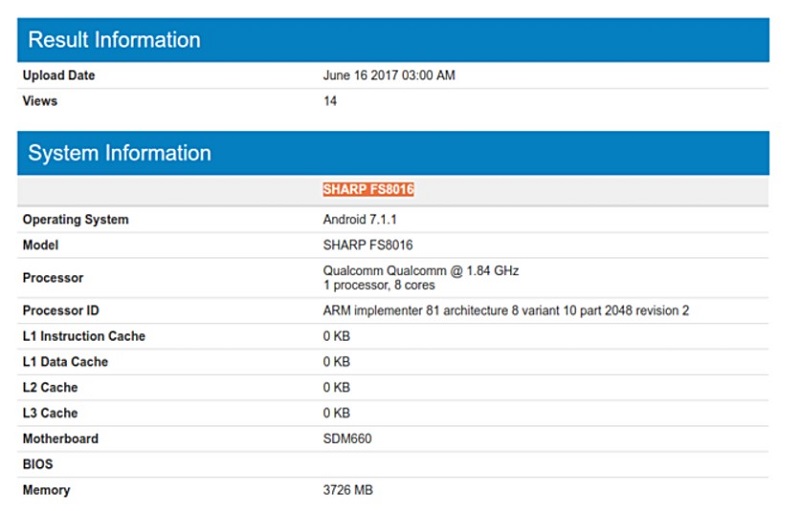Click the Result Information header
Screen dimensions: 800x511
[x=393, y=40]
